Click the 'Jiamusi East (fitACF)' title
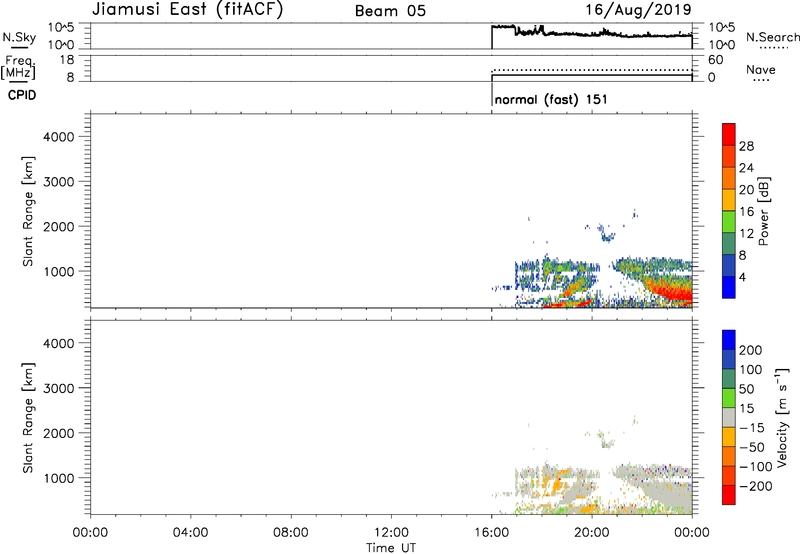800x554 pixels. coord(187,10)
